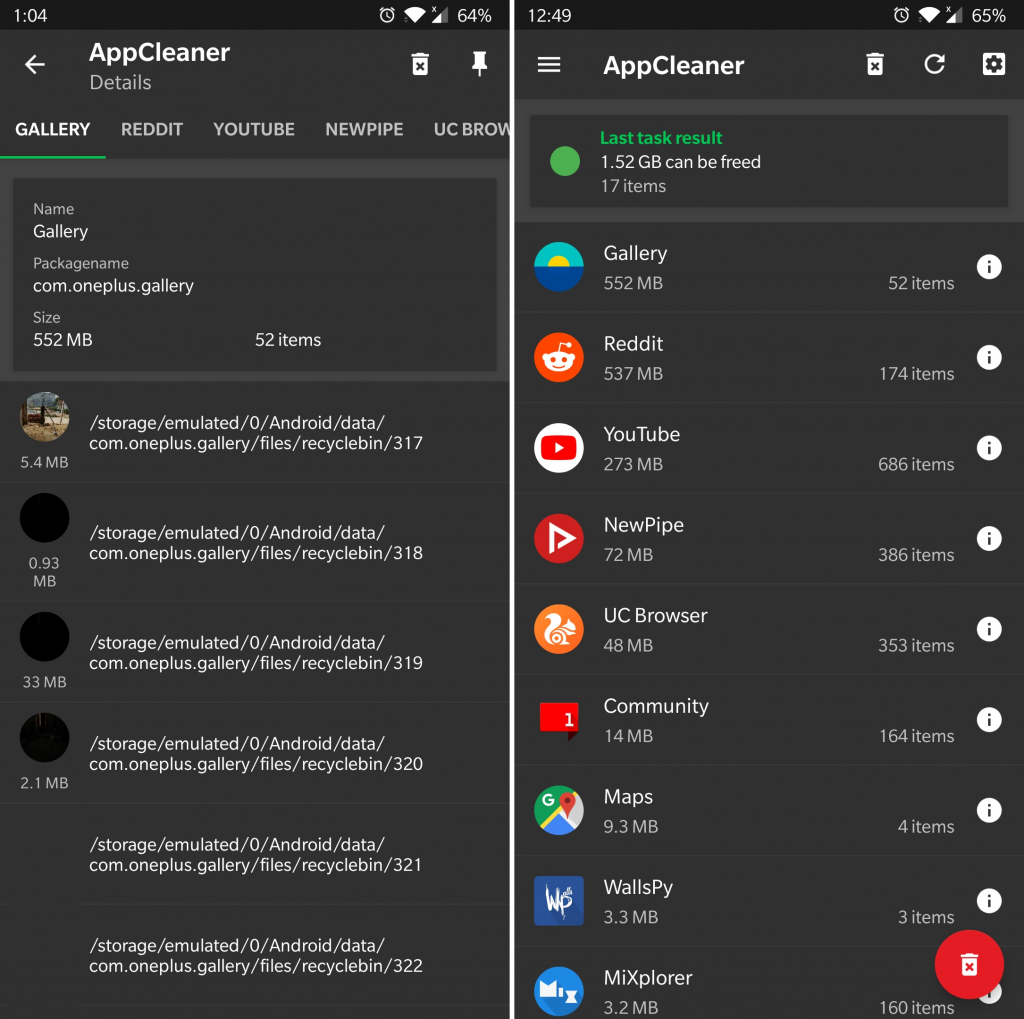1024x1019 pixels.
Task: Tap the UC Browser app icon
Action: pos(558,629)
